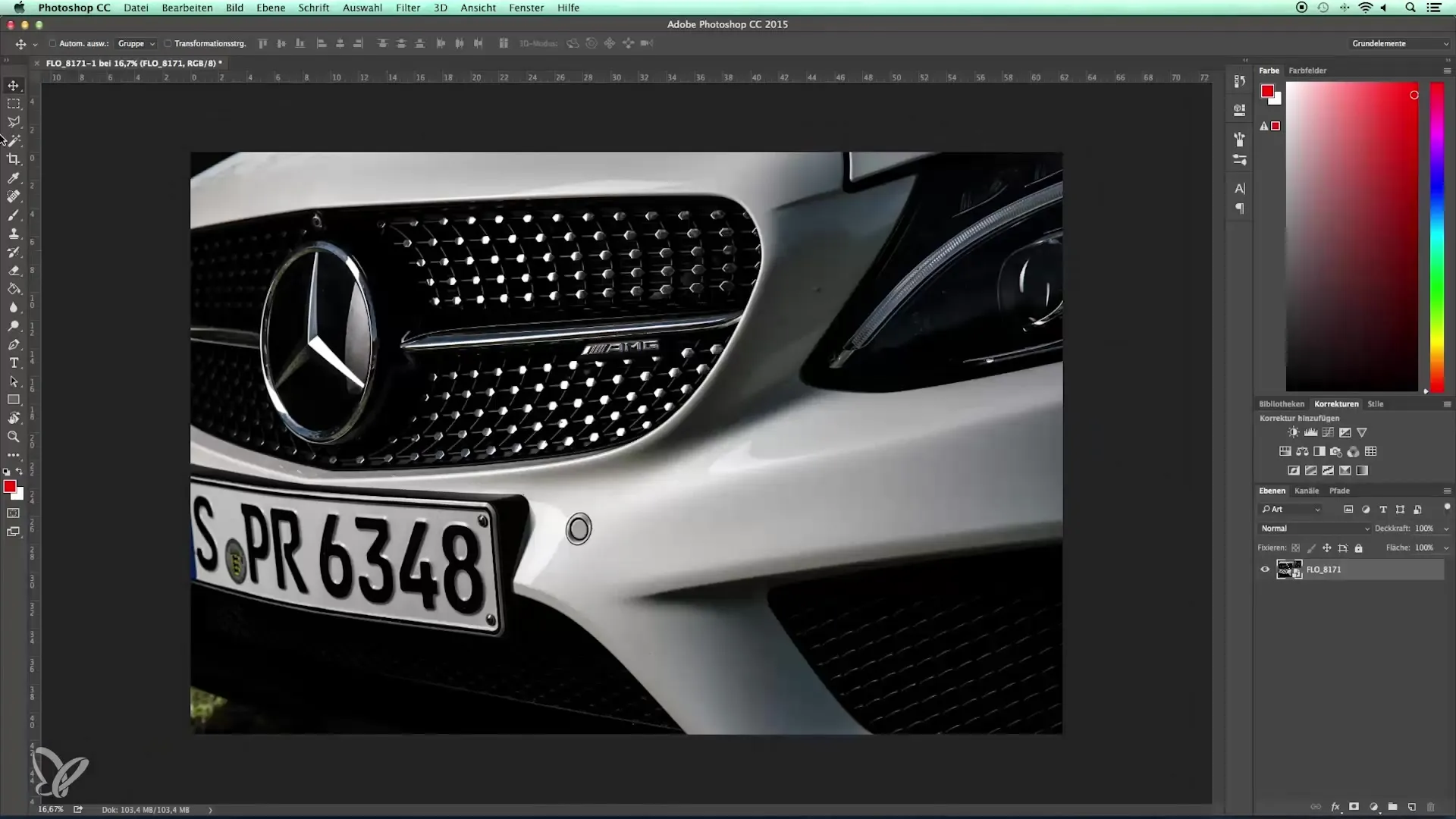The width and height of the screenshot is (1456, 819).
Task: Click the FLO_8171 layer thumbnail
Action: pyautogui.click(x=1289, y=570)
